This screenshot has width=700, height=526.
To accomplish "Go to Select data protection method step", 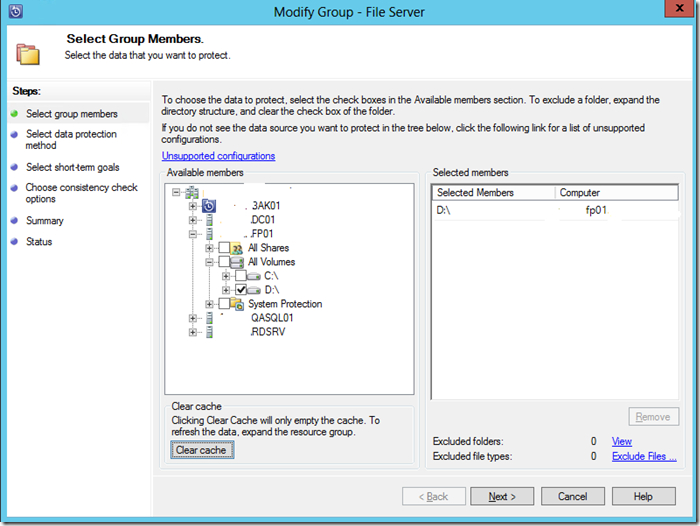I will [71, 140].
